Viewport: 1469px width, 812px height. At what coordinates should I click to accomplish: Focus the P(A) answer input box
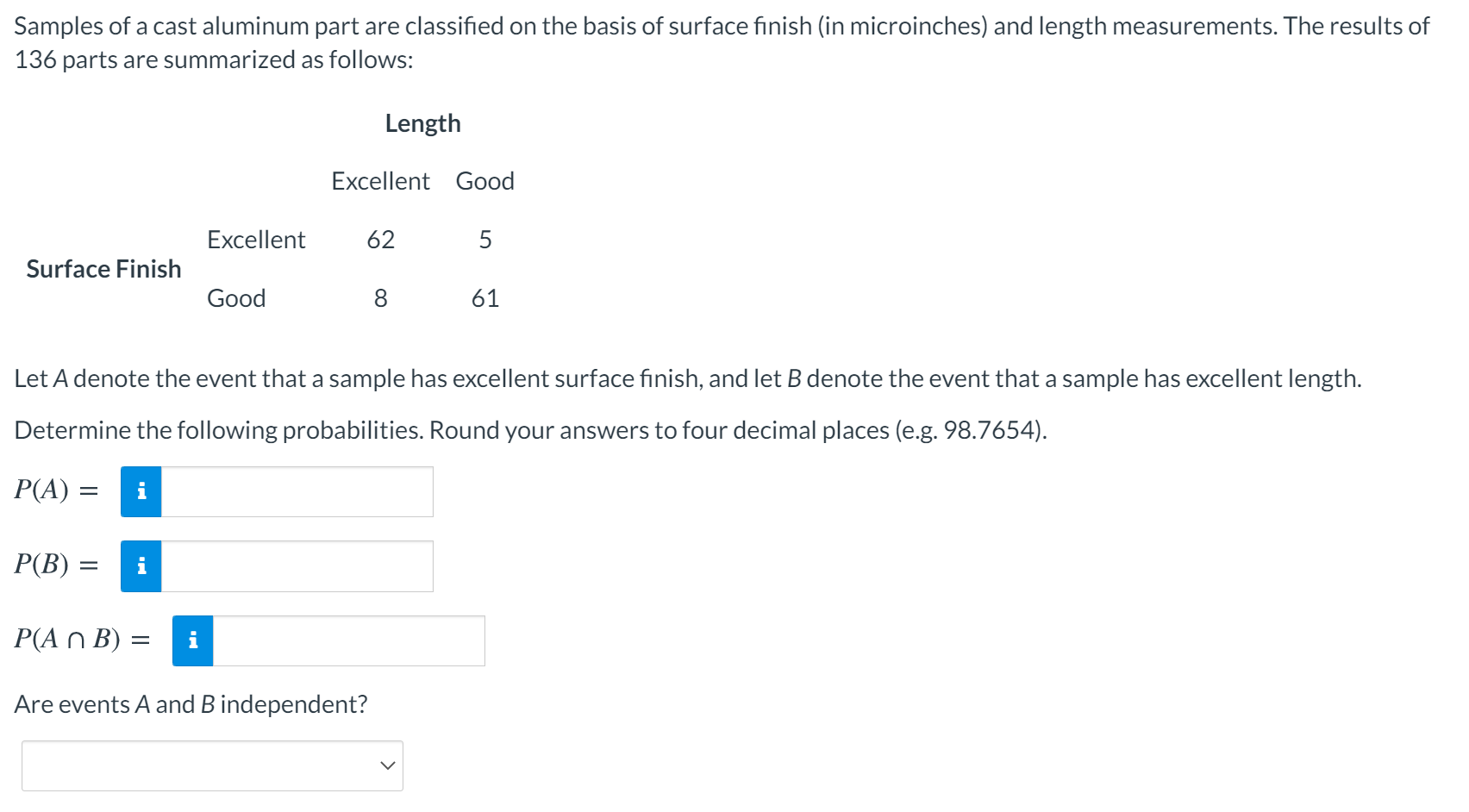(297, 491)
